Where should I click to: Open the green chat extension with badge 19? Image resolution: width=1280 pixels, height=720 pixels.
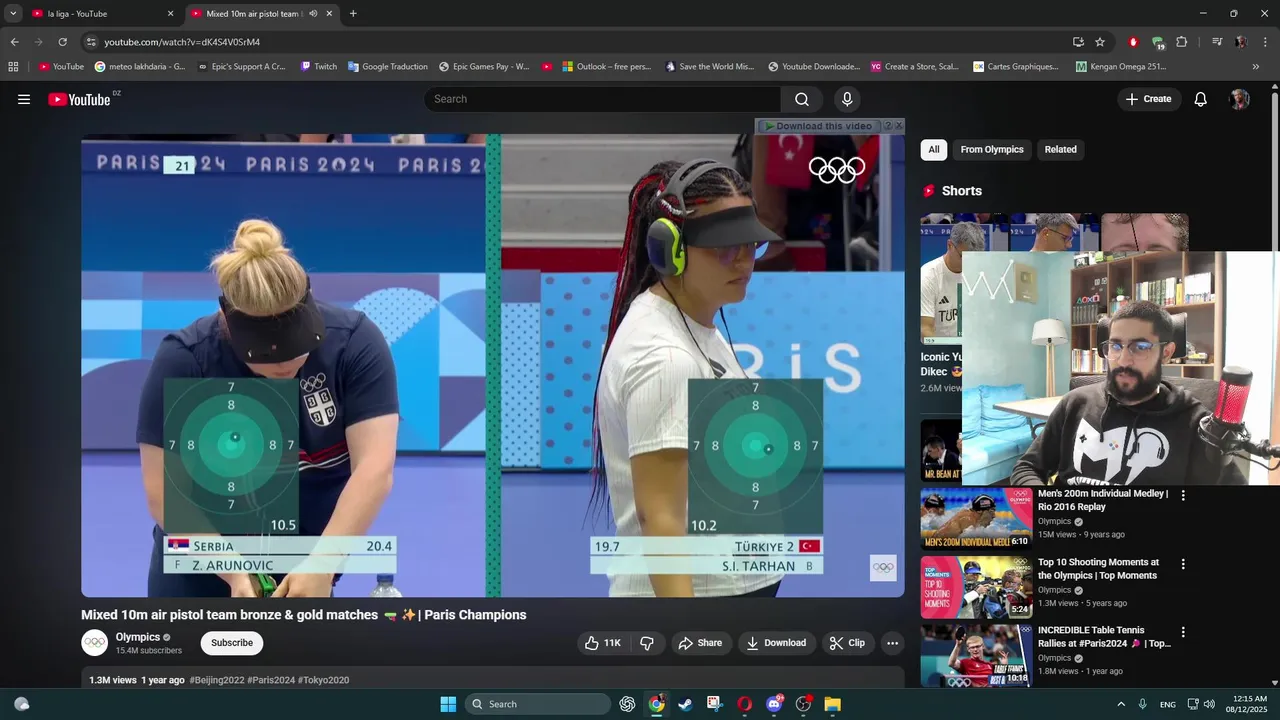click(1158, 42)
